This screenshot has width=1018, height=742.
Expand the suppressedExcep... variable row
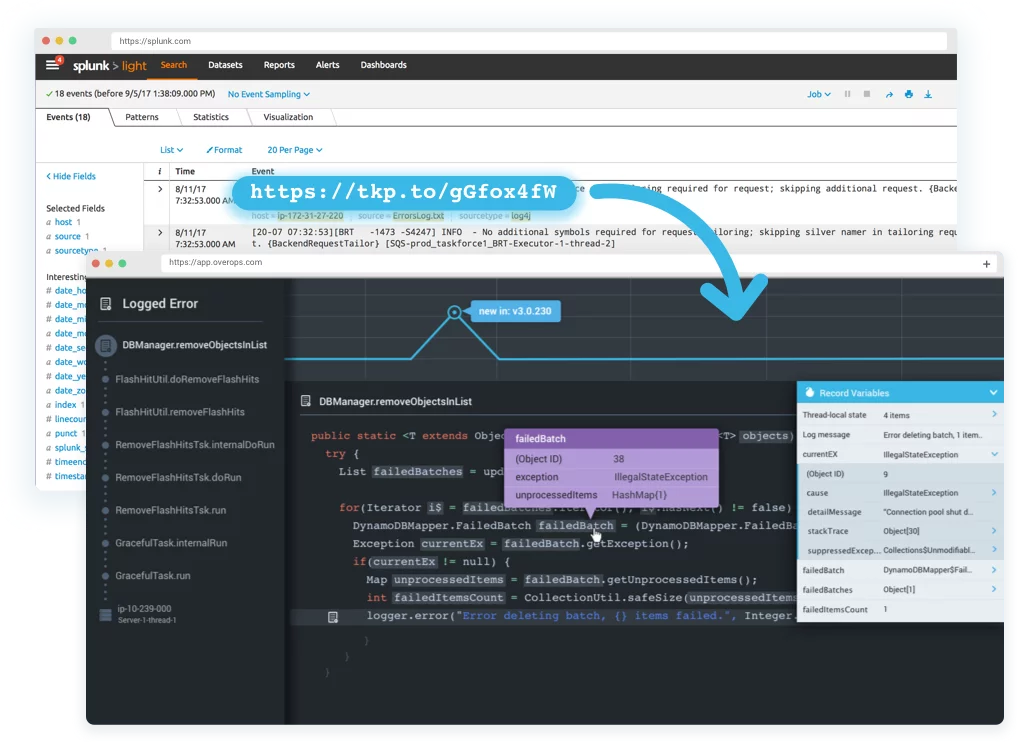(x=994, y=550)
